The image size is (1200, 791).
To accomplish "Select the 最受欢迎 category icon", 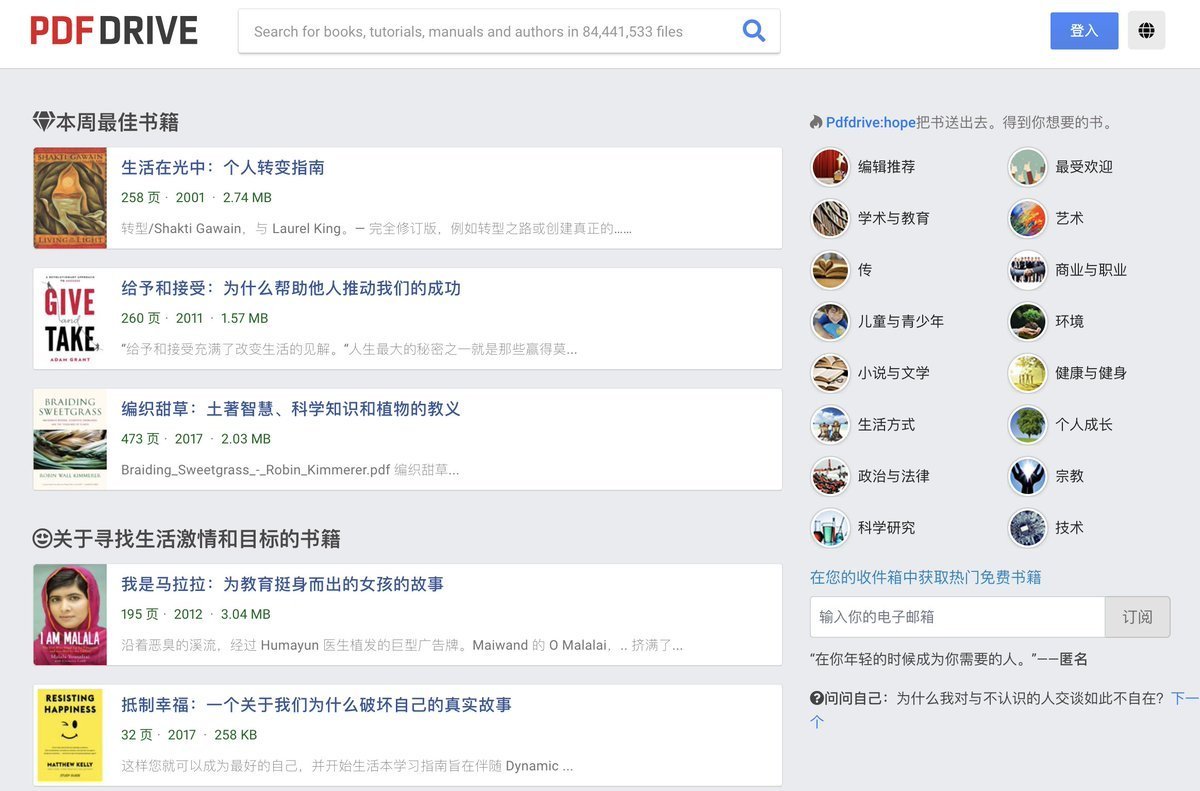I will click(1027, 166).
